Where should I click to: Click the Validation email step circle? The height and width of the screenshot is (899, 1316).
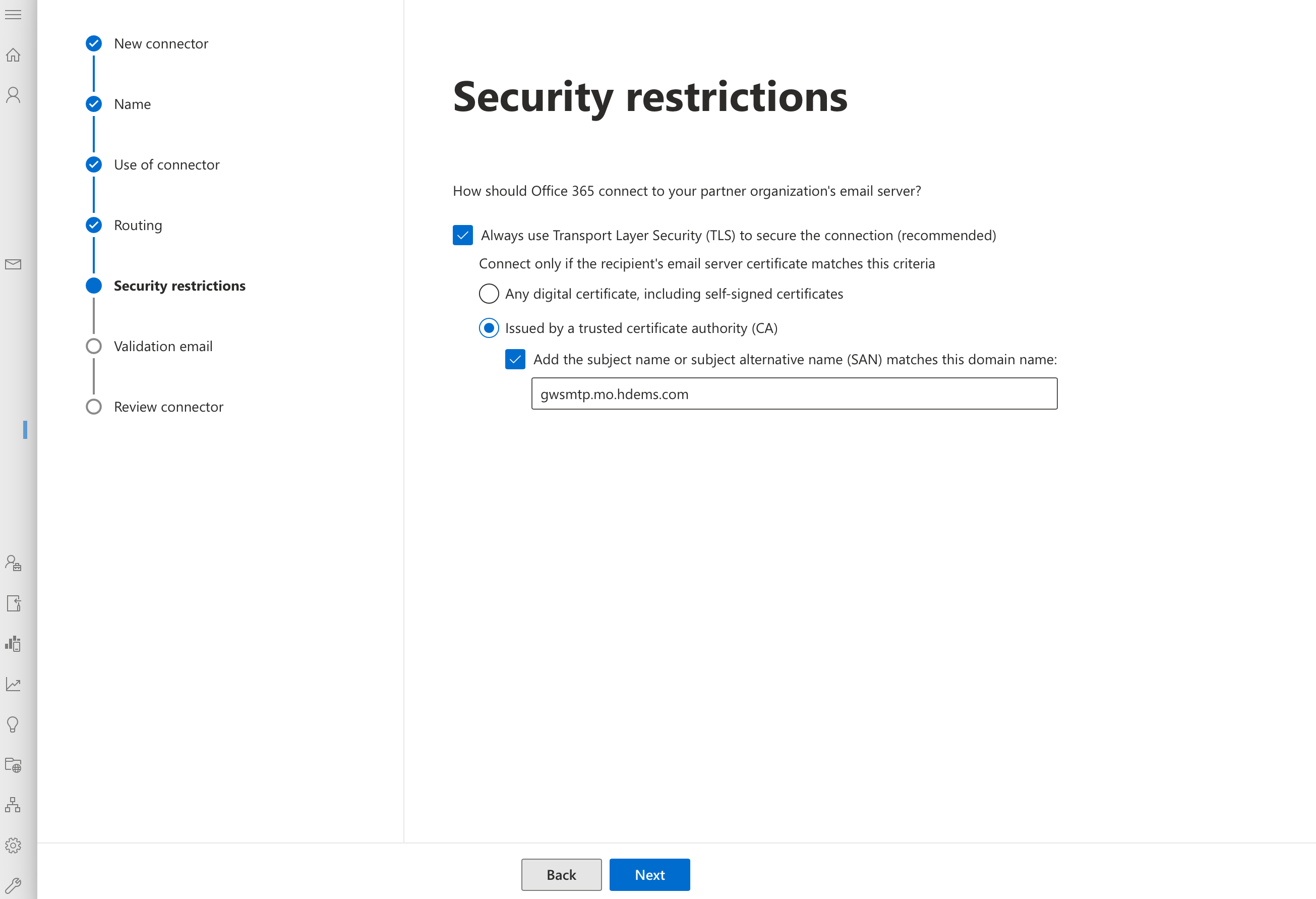click(x=93, y=346)
